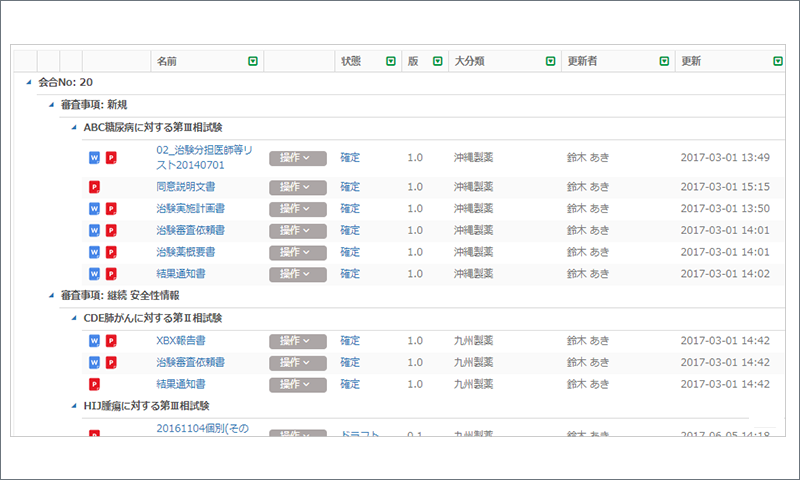Open the 治験実施計画書 document link
800x480 pixels.
pos(190,209)
